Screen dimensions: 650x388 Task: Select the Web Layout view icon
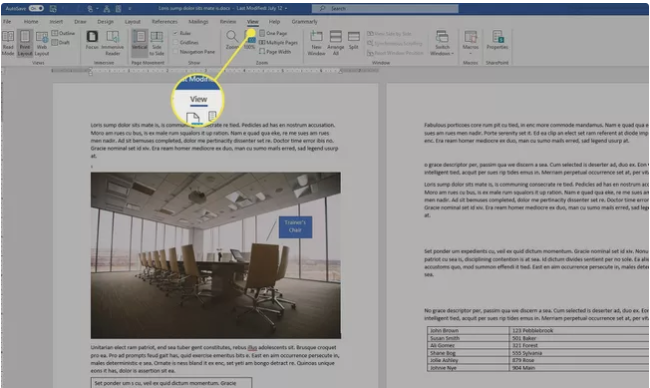(x=42, y=43)
